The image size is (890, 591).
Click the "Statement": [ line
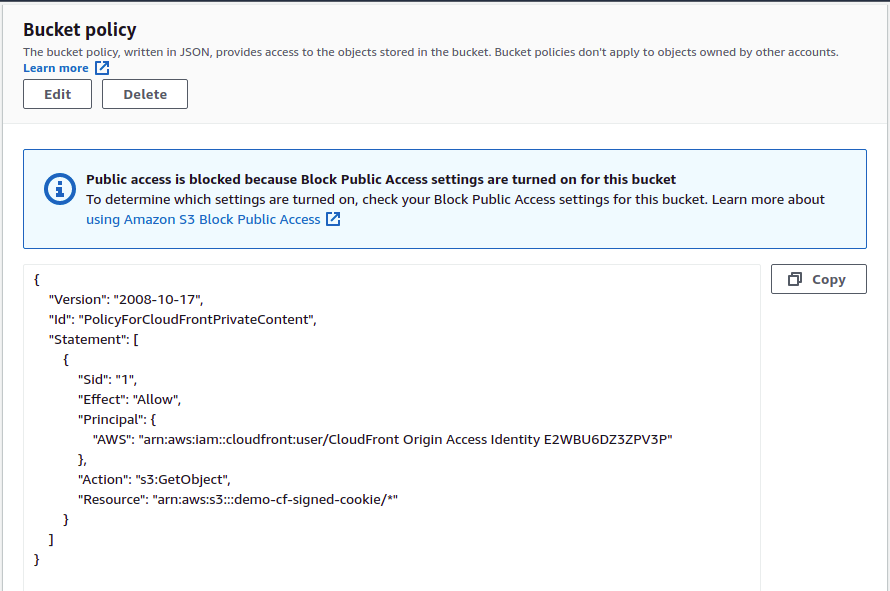(94, 339)
